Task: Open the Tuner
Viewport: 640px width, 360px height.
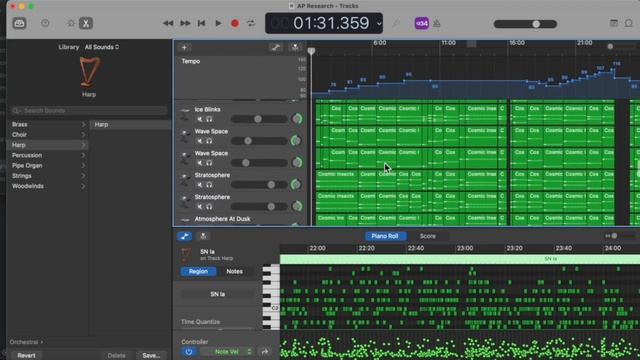Action: point(396,23)
